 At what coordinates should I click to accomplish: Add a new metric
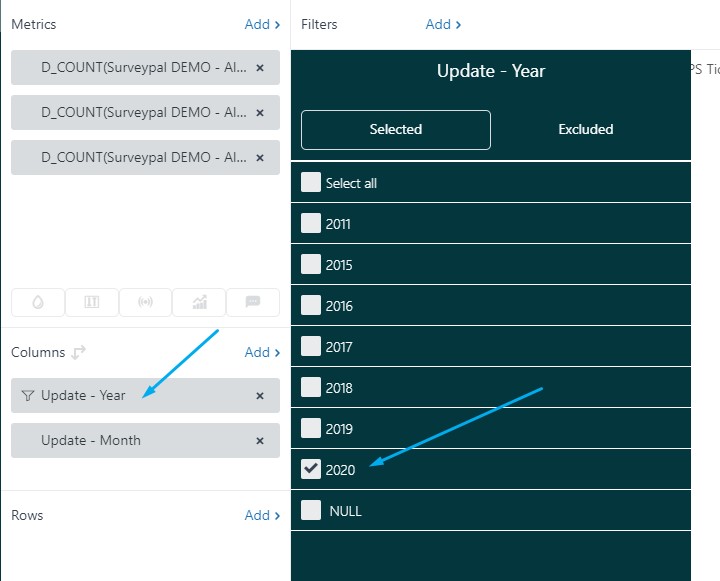pyautogui.click(x=262, y=24)
